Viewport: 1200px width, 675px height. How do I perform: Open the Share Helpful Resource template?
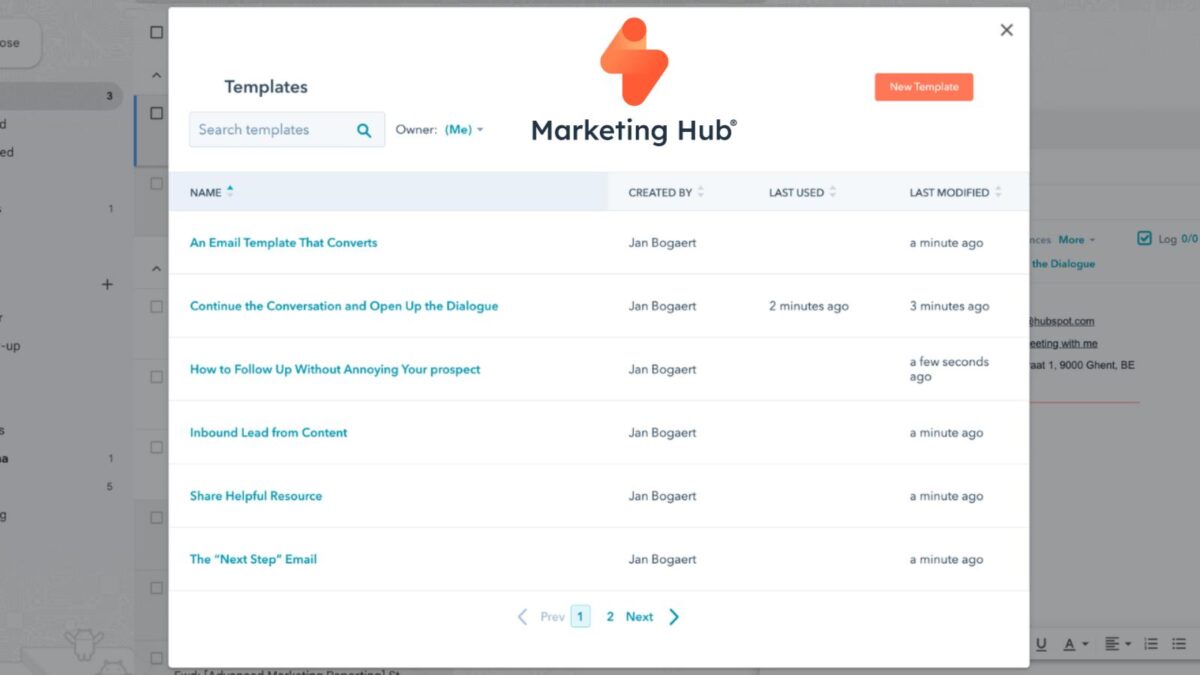(x=256, y=496)
